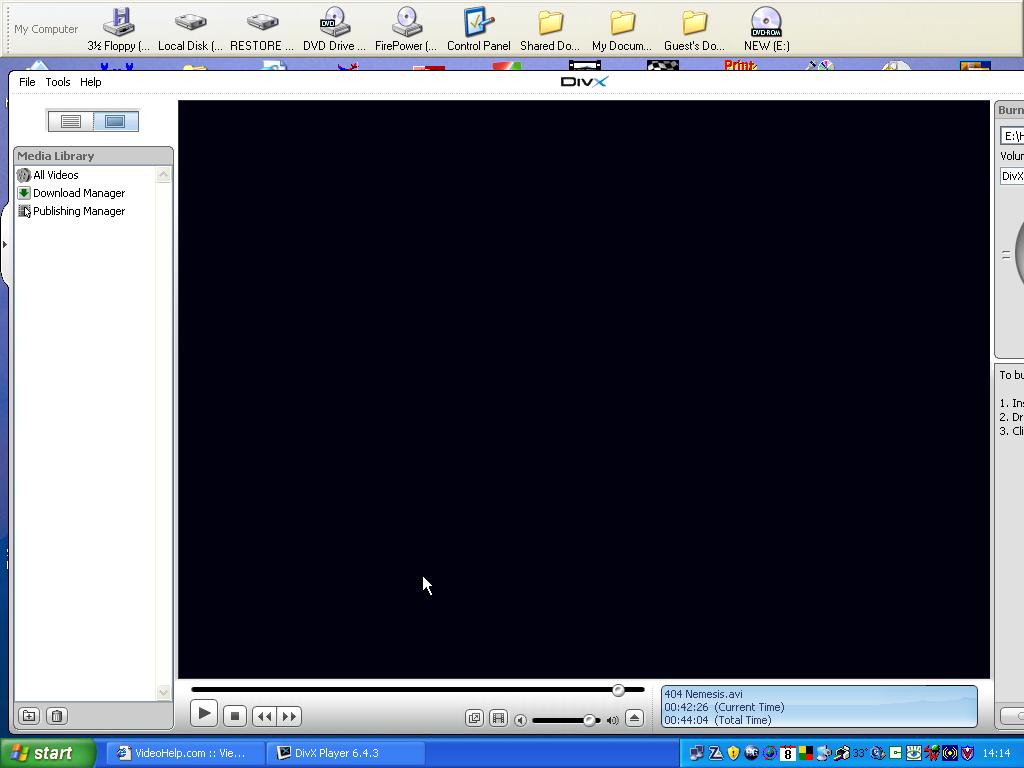Click the Media Library panel header

coord(93,156)
